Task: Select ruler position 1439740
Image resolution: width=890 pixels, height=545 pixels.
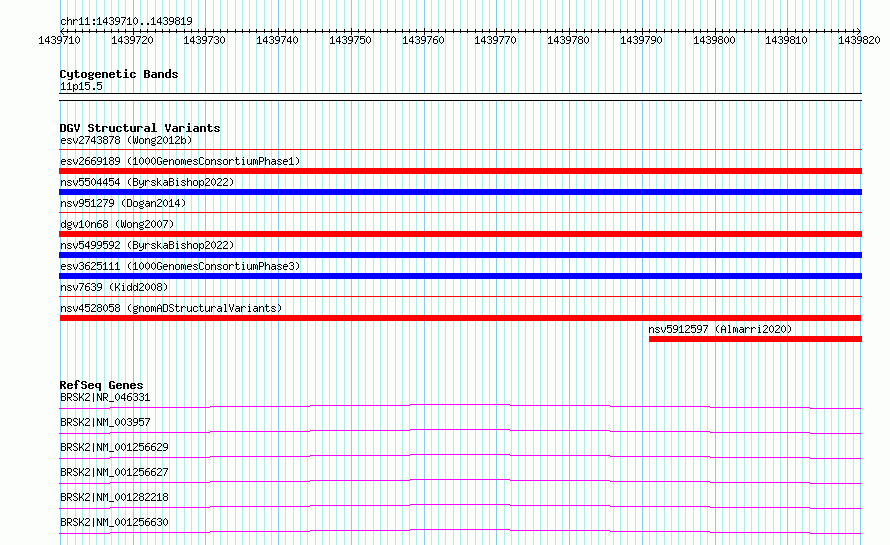Action: click(x=277, y=40)
